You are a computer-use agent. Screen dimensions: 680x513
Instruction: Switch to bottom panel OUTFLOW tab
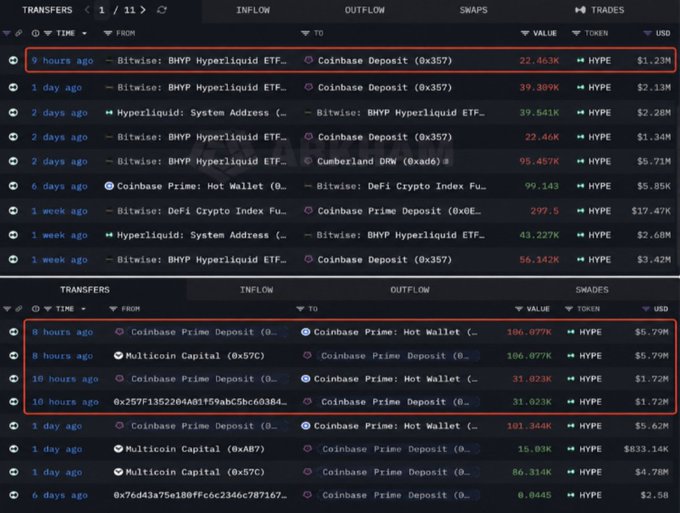point(409,290)
